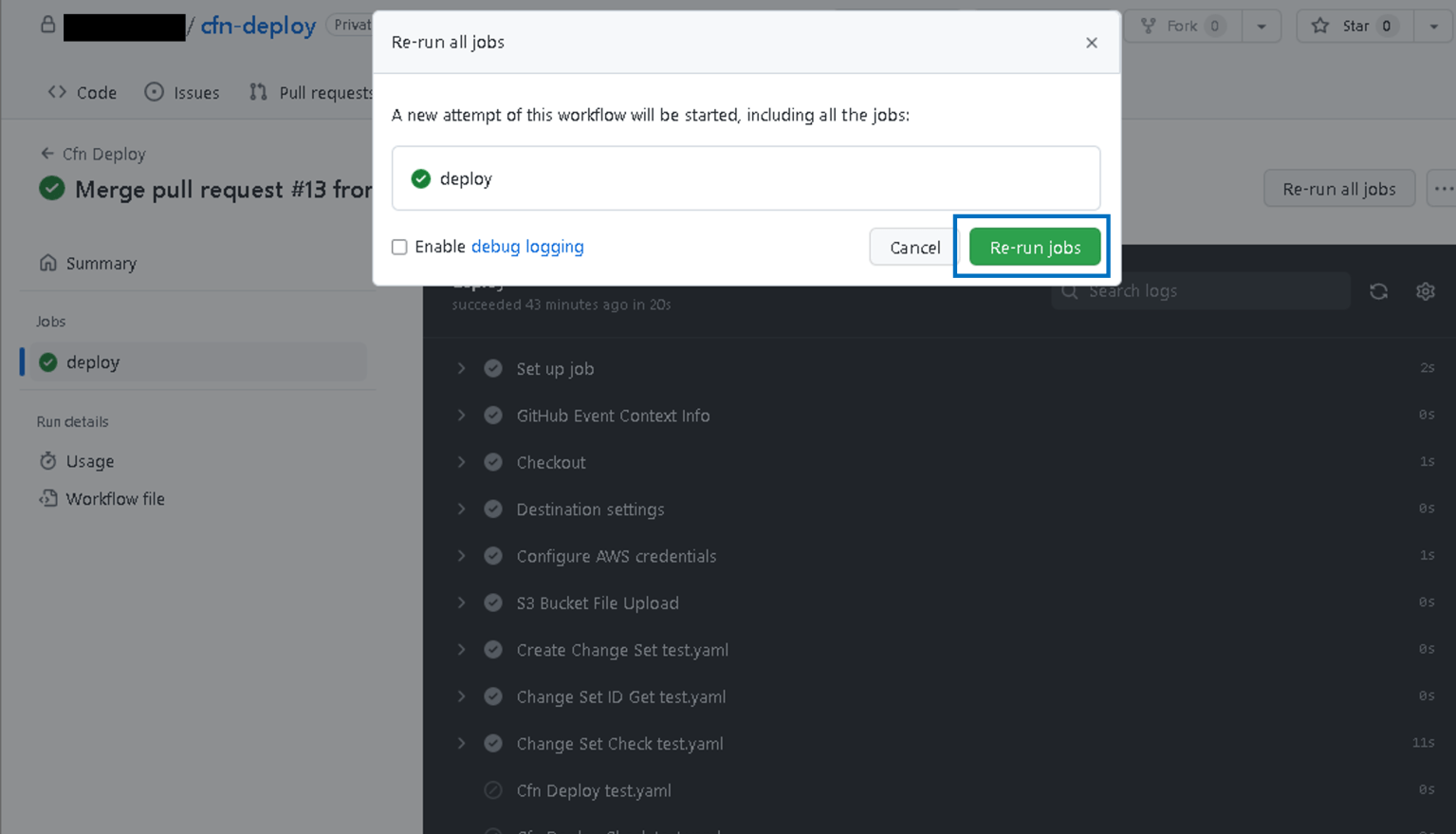
Task: Click the Summary house icon
Action: 48,263
